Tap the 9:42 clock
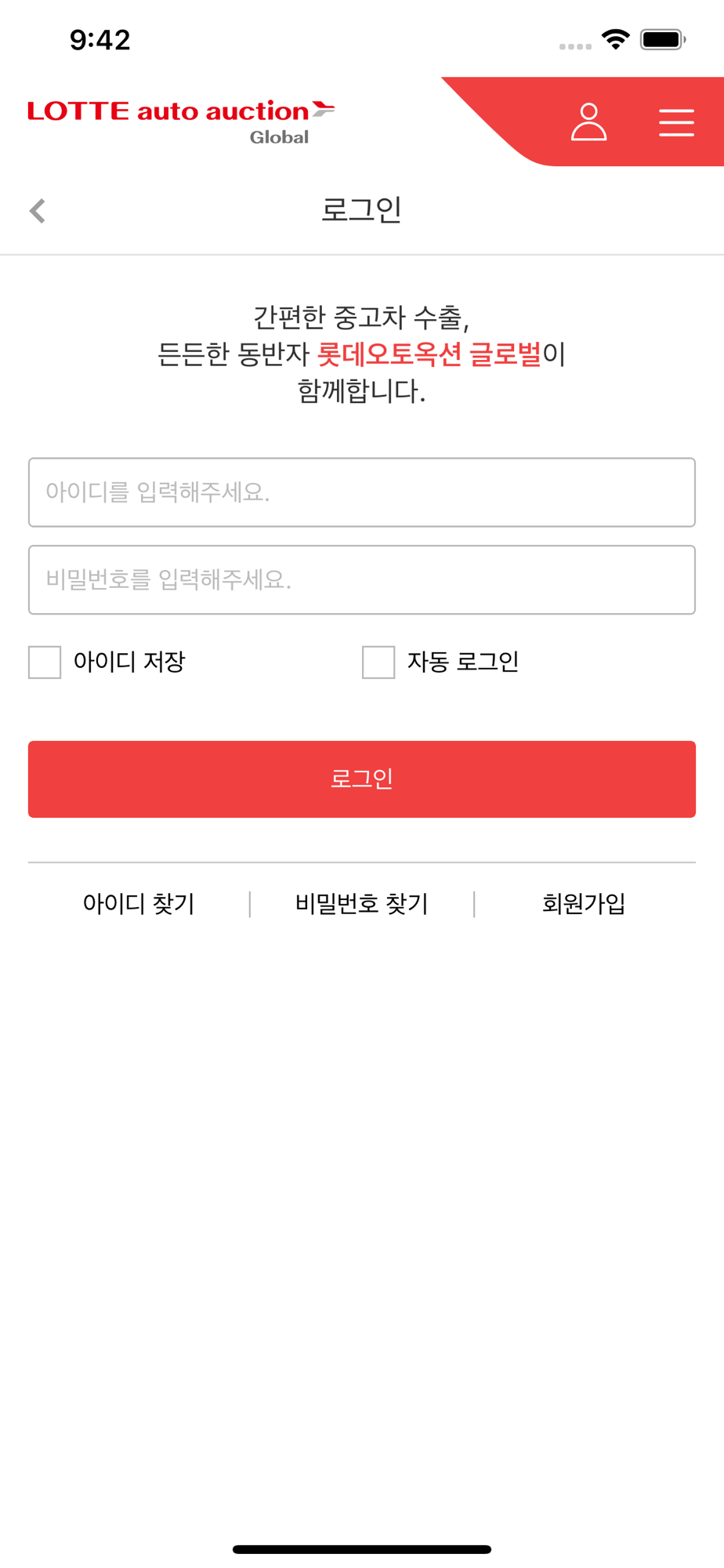Image resolution: width=724 pixels, height=1568 pixels. point(100,40)
